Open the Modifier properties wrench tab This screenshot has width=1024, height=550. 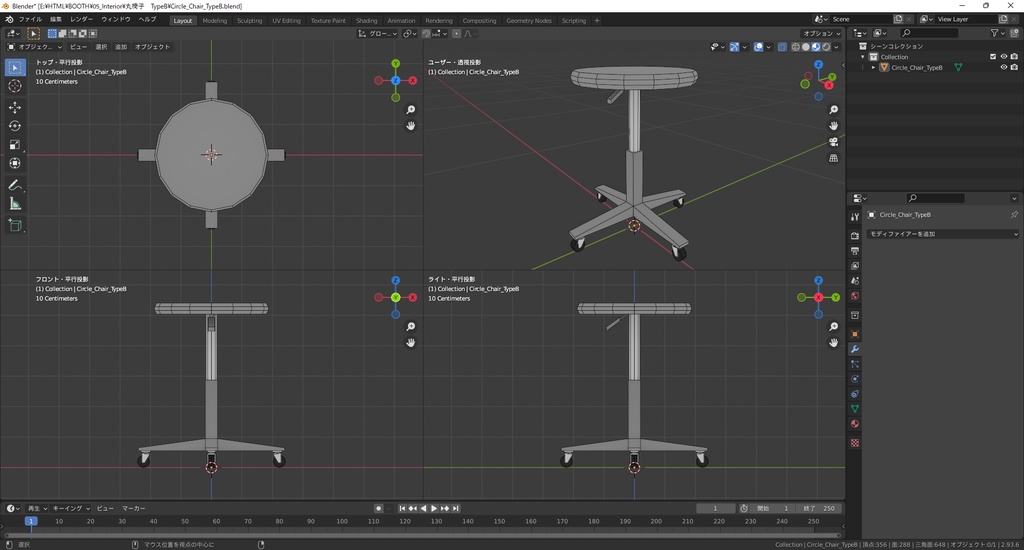[x=855, y=349]
